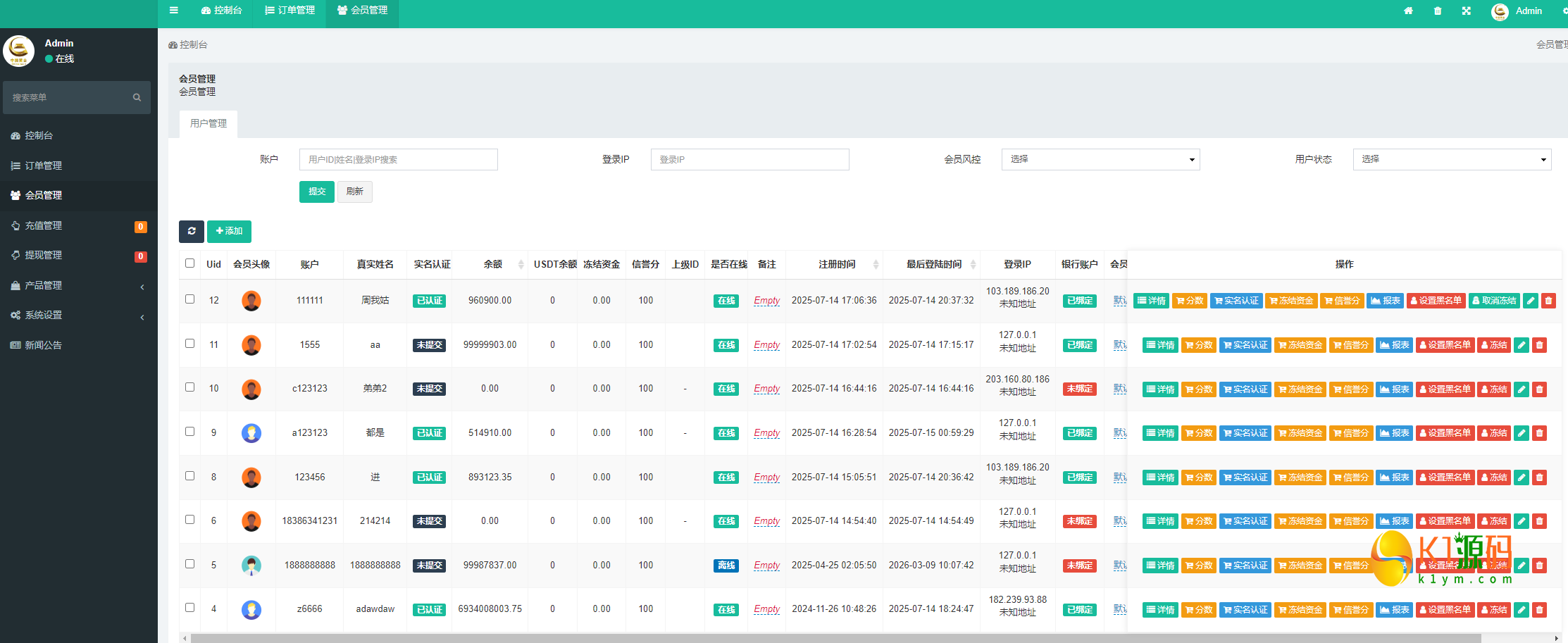
Task: Click the green edit pencil for user 111111
Action: tap(1531, 301)
